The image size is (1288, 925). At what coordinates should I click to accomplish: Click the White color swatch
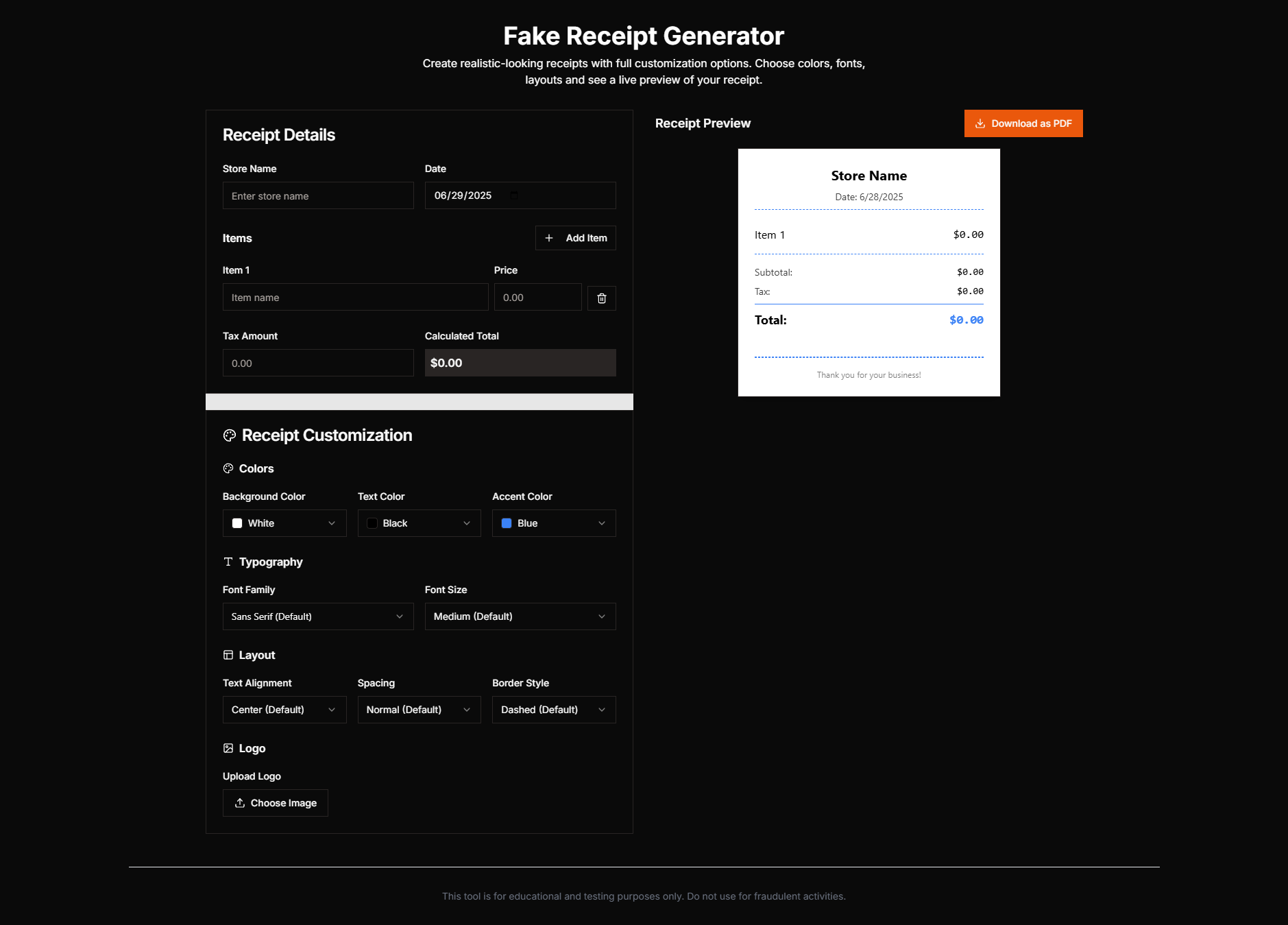tap(237, 523)
